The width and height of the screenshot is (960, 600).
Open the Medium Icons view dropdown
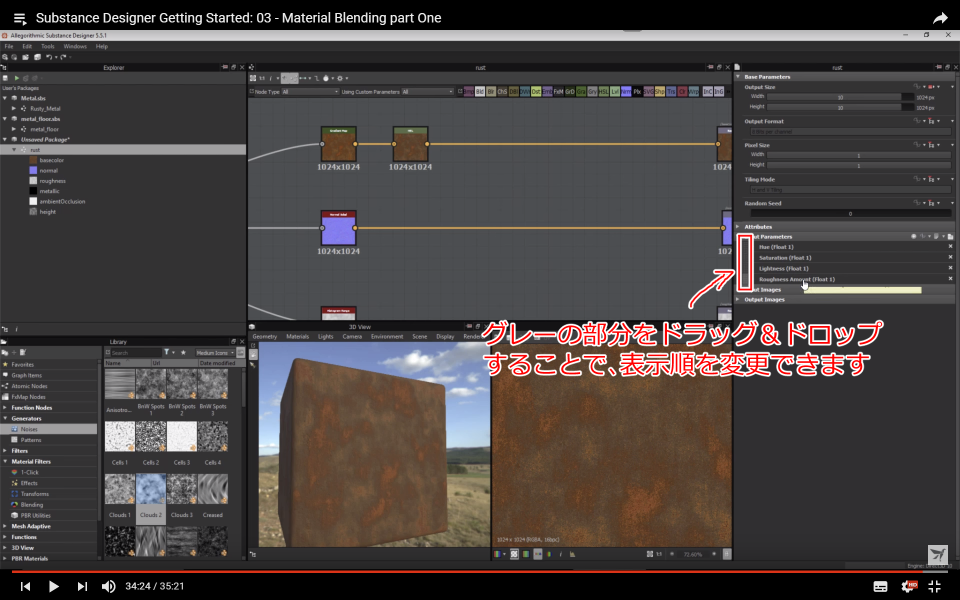[215, 353]
